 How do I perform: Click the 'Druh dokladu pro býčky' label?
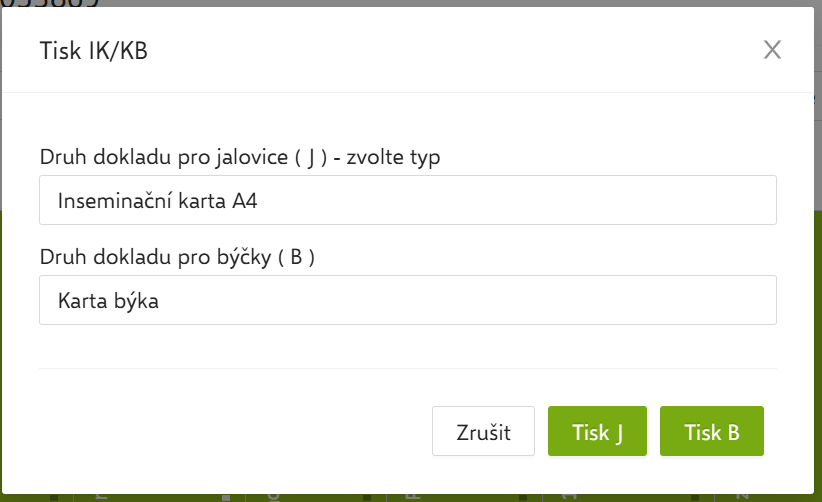177,257
